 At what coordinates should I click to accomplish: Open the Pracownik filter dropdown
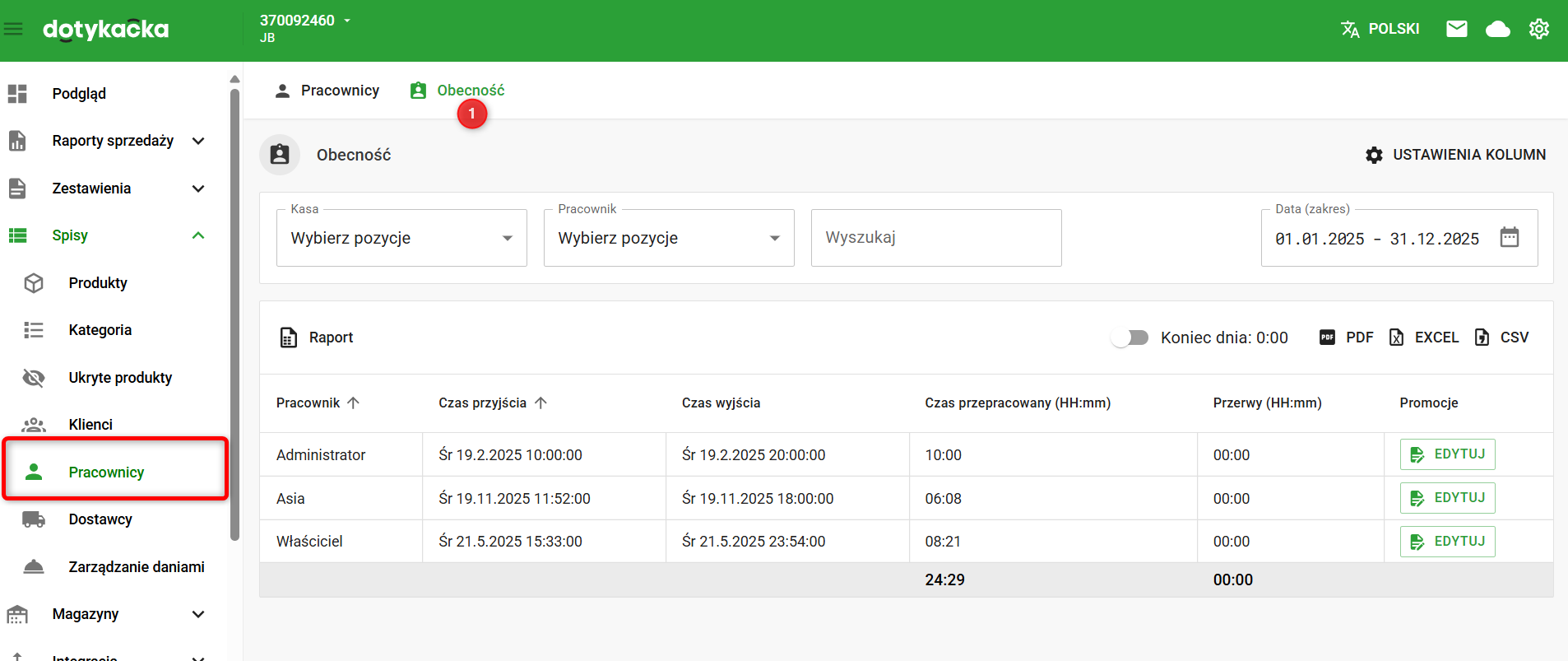point(668,238)
